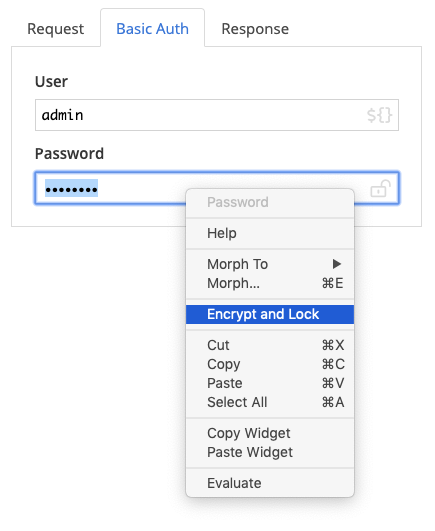
Task: Click the highlighted password dots selection
Action: pyautogui.click(x=71, y=188)
